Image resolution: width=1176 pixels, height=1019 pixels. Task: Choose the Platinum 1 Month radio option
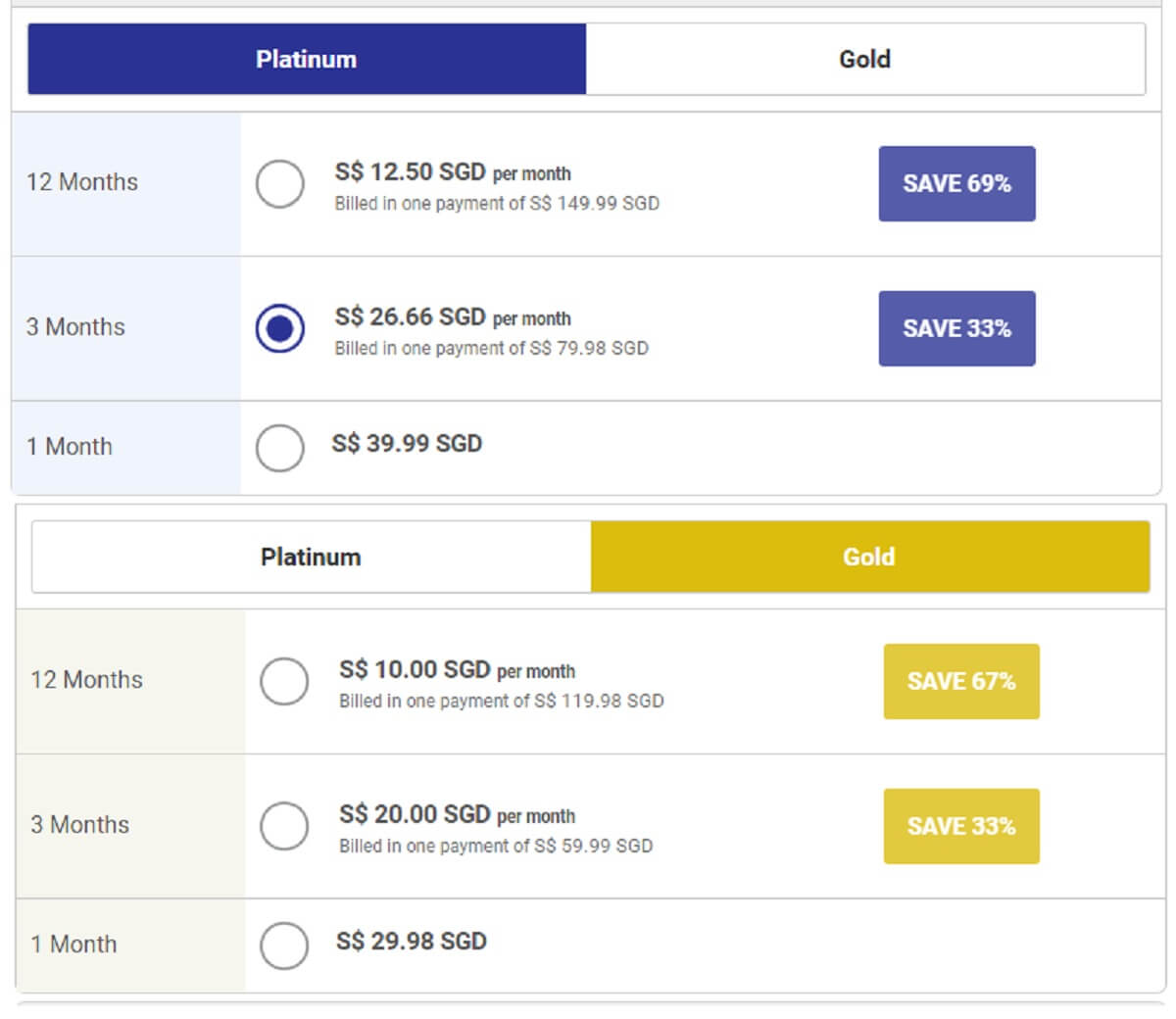click(x=280, y=448)
